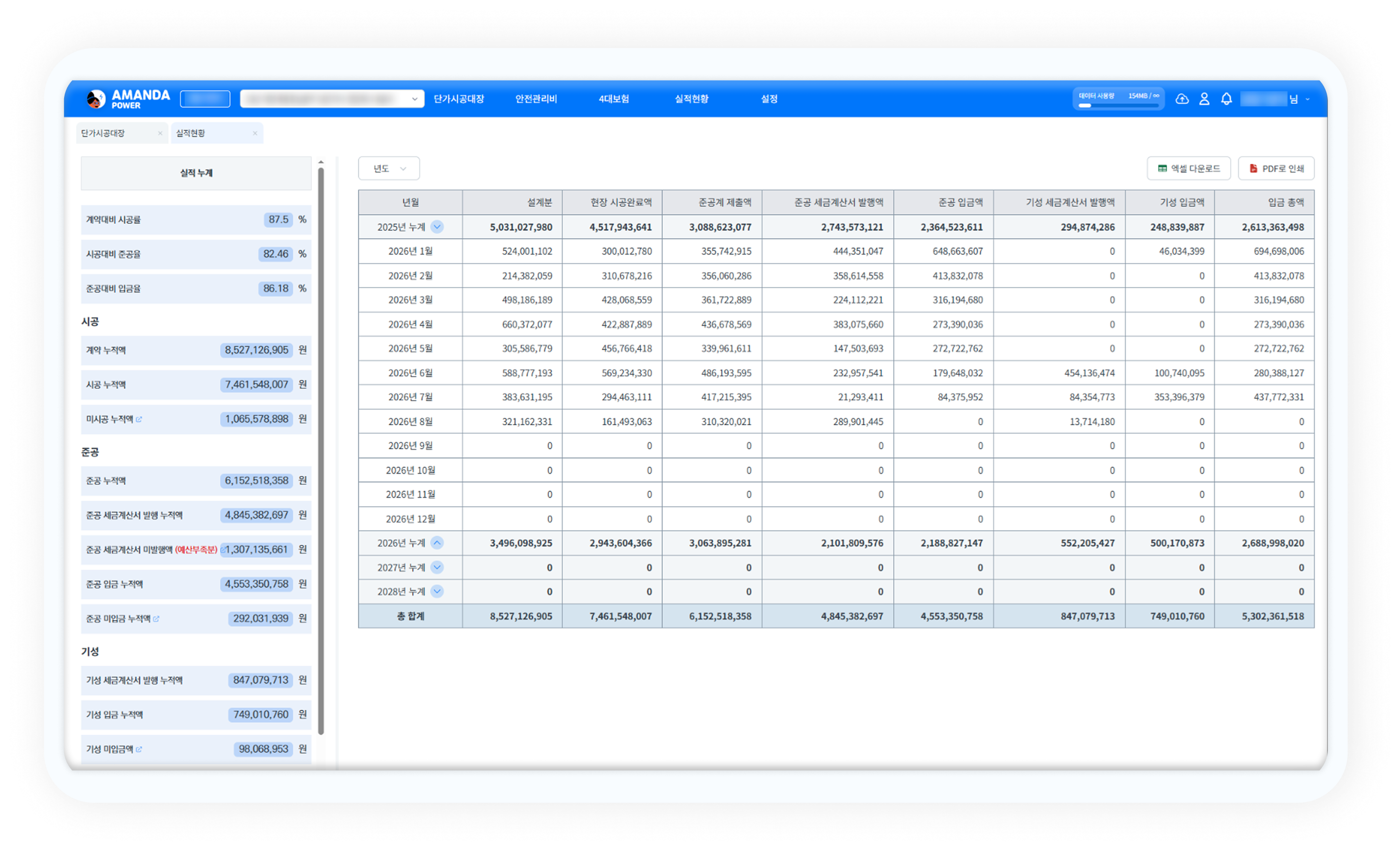Open the 기성 미입금액 link icon
Image resolution: width=1400 pixels, height=851 pixels.
[139, 750]
